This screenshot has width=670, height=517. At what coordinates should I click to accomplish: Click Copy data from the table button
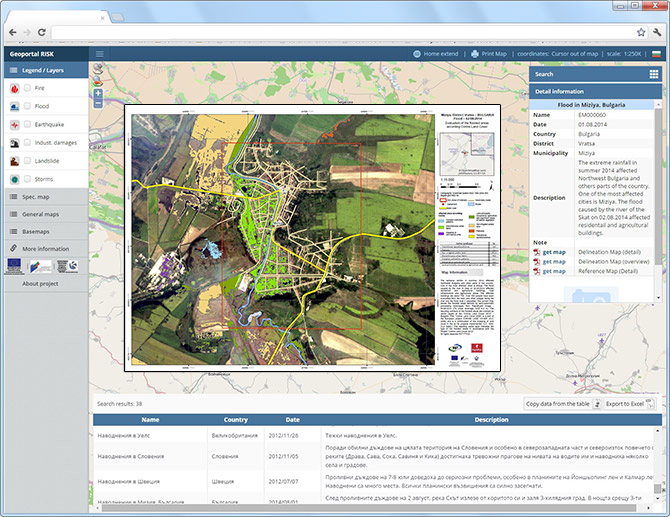click(x=563, y=404)
